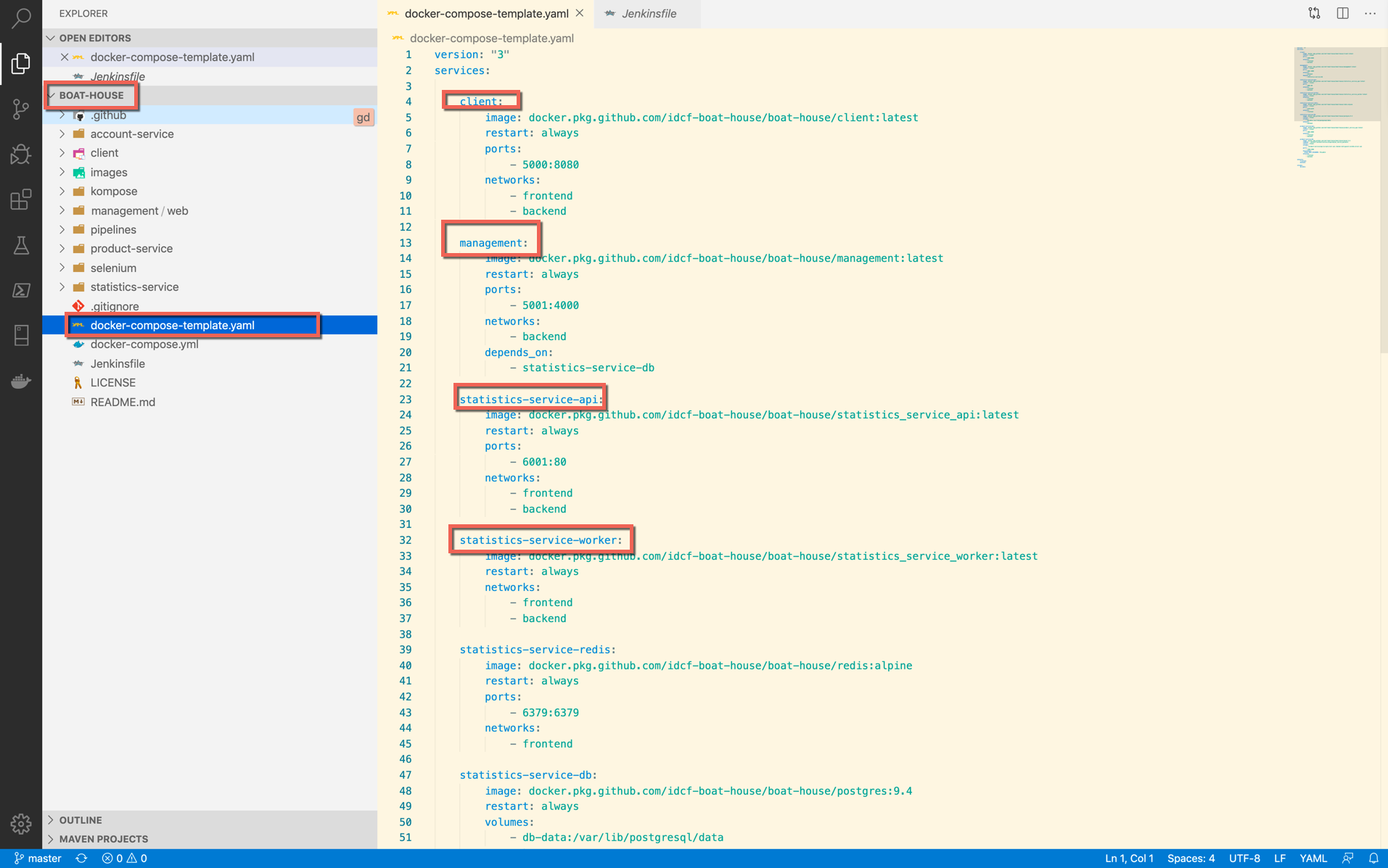Select docker-compose-template.yaml in file tree
The width and height of the screenshot is (1388, 868).
pos(210,325)
